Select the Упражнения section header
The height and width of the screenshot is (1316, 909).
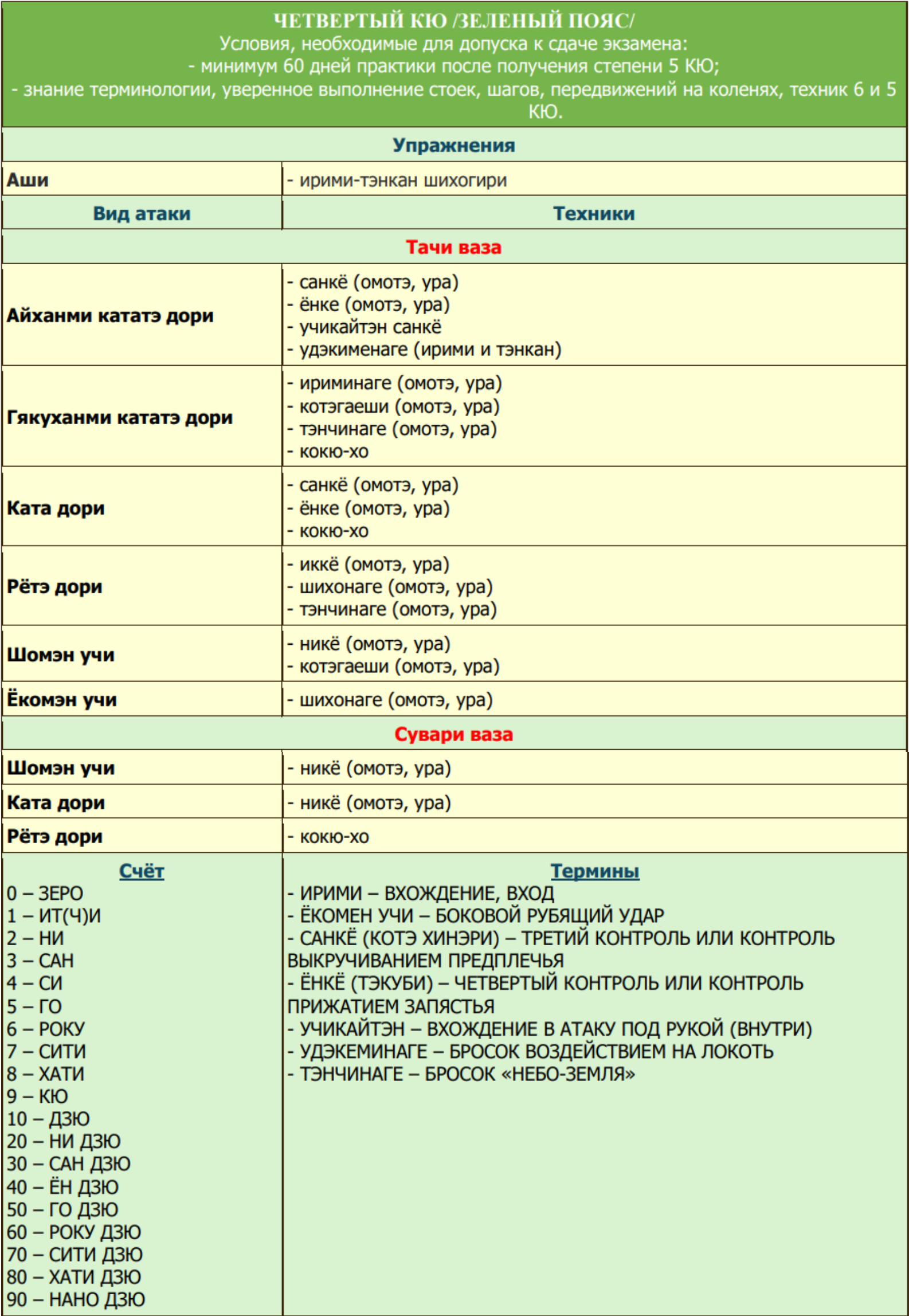(453, 145)
